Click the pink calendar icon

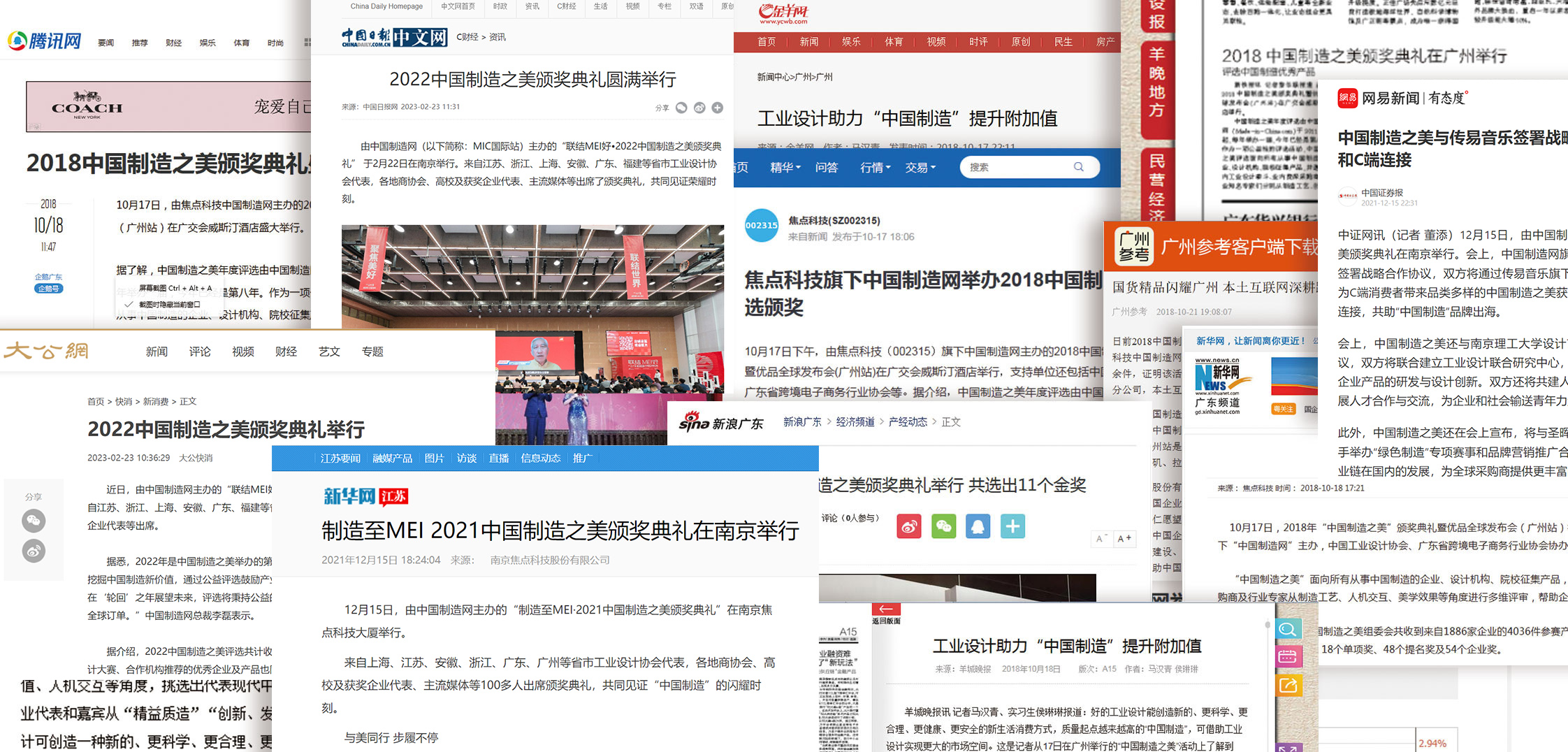tap(1287, 657)
